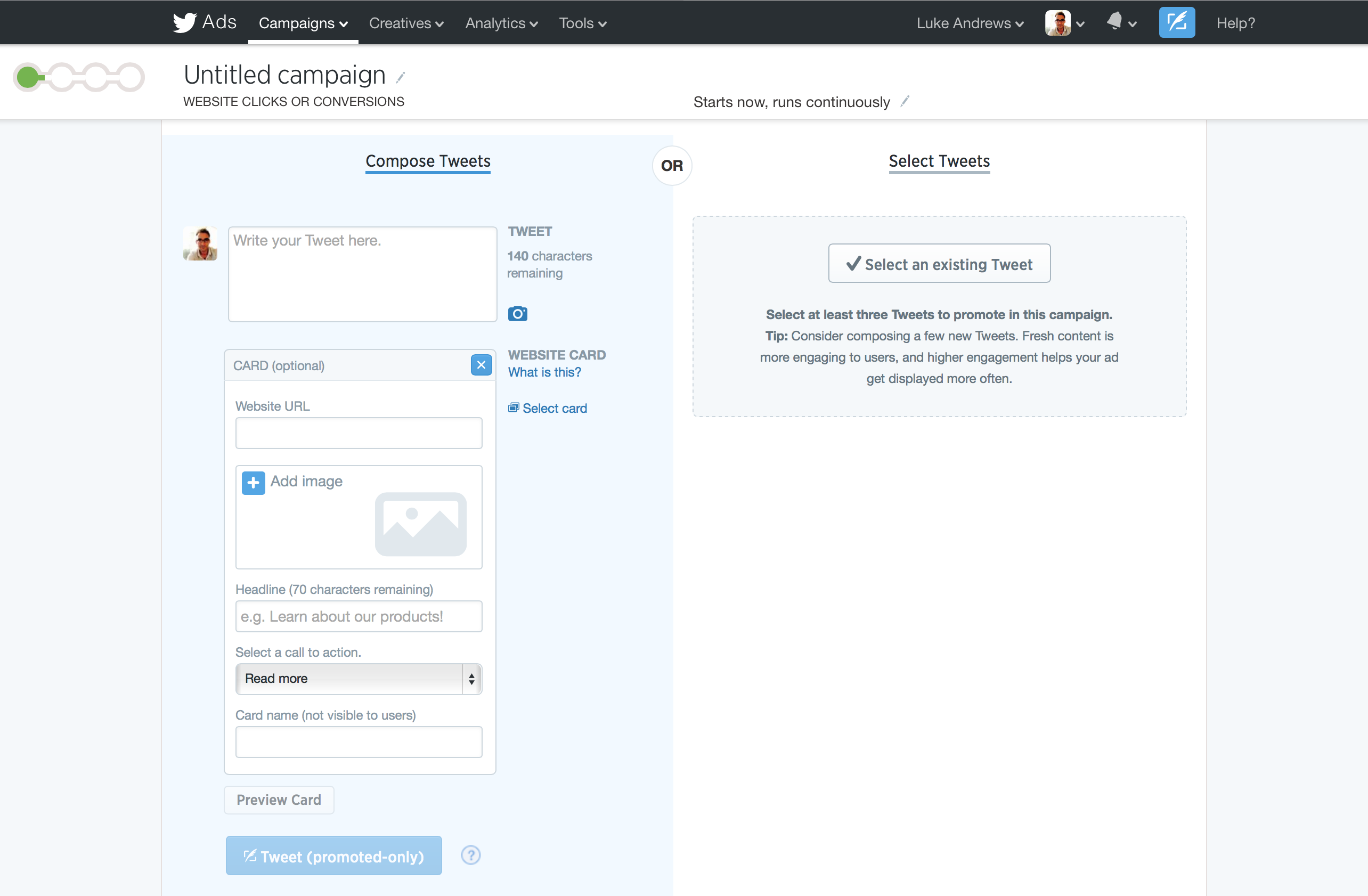Click the Preview Card button
1368x896 pixels.
point(279,800)
